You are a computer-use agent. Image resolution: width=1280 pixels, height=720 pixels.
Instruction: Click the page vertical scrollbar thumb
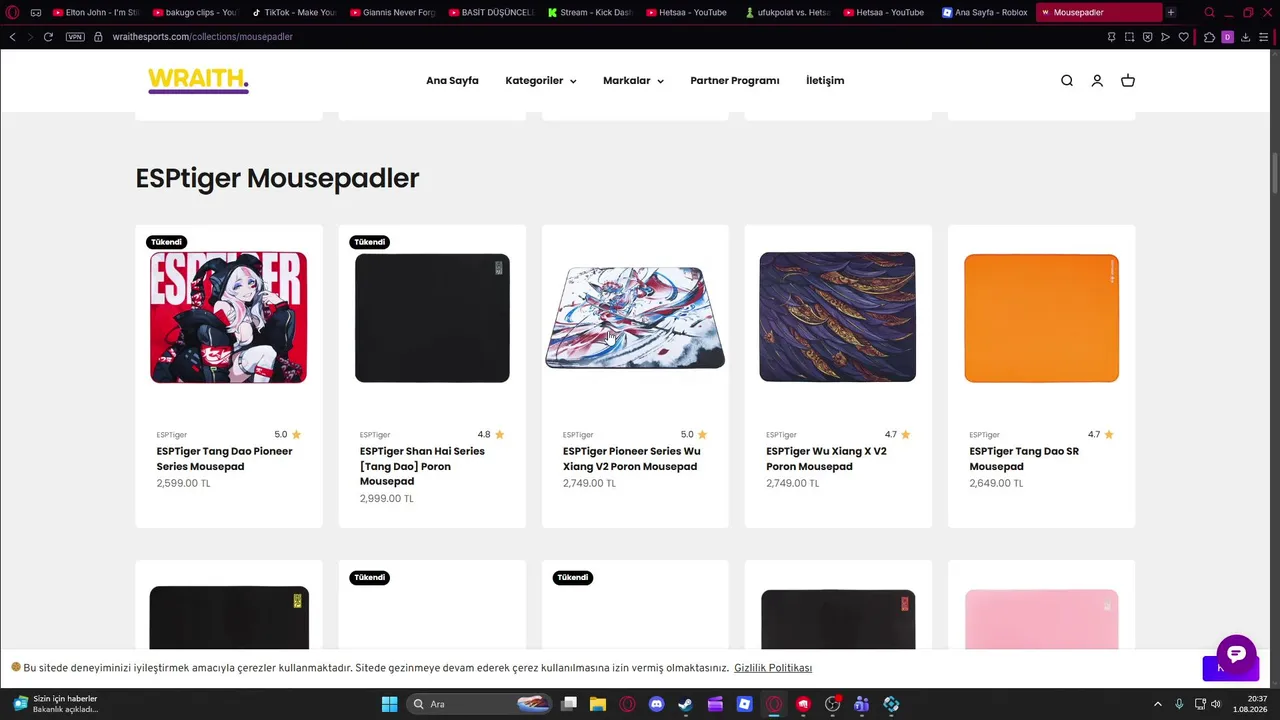click(1274, 174)
